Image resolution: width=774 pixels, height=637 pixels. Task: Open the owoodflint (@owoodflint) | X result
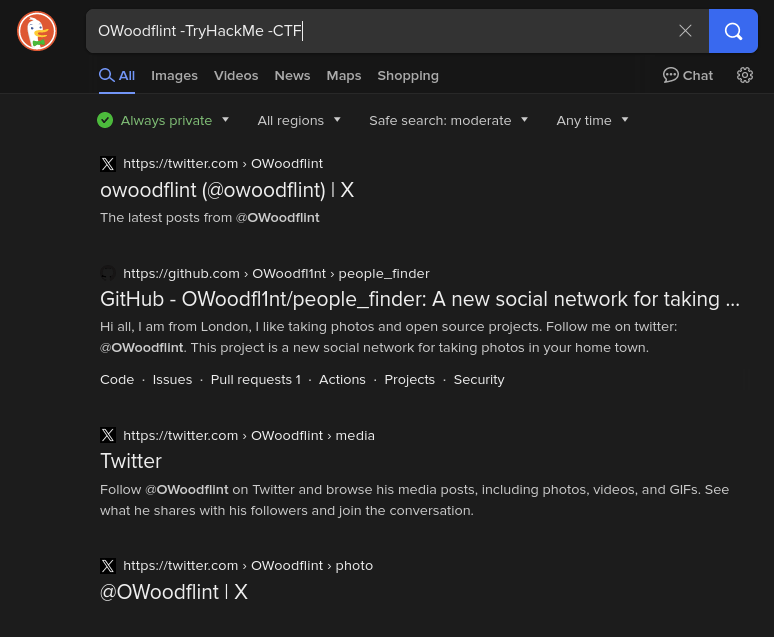[227, 190]
